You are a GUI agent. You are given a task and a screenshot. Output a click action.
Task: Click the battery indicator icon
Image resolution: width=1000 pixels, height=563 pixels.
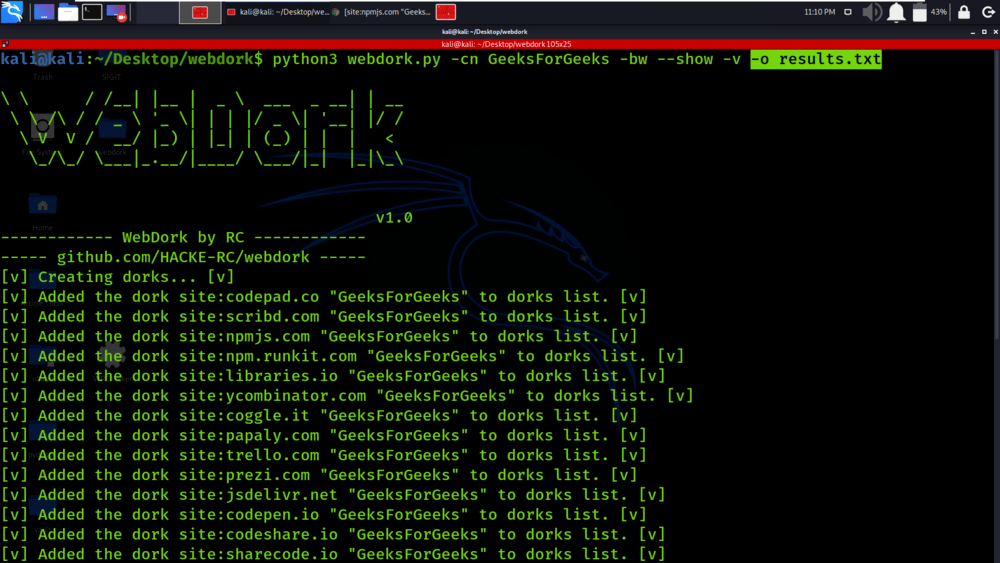pos(920,12)
